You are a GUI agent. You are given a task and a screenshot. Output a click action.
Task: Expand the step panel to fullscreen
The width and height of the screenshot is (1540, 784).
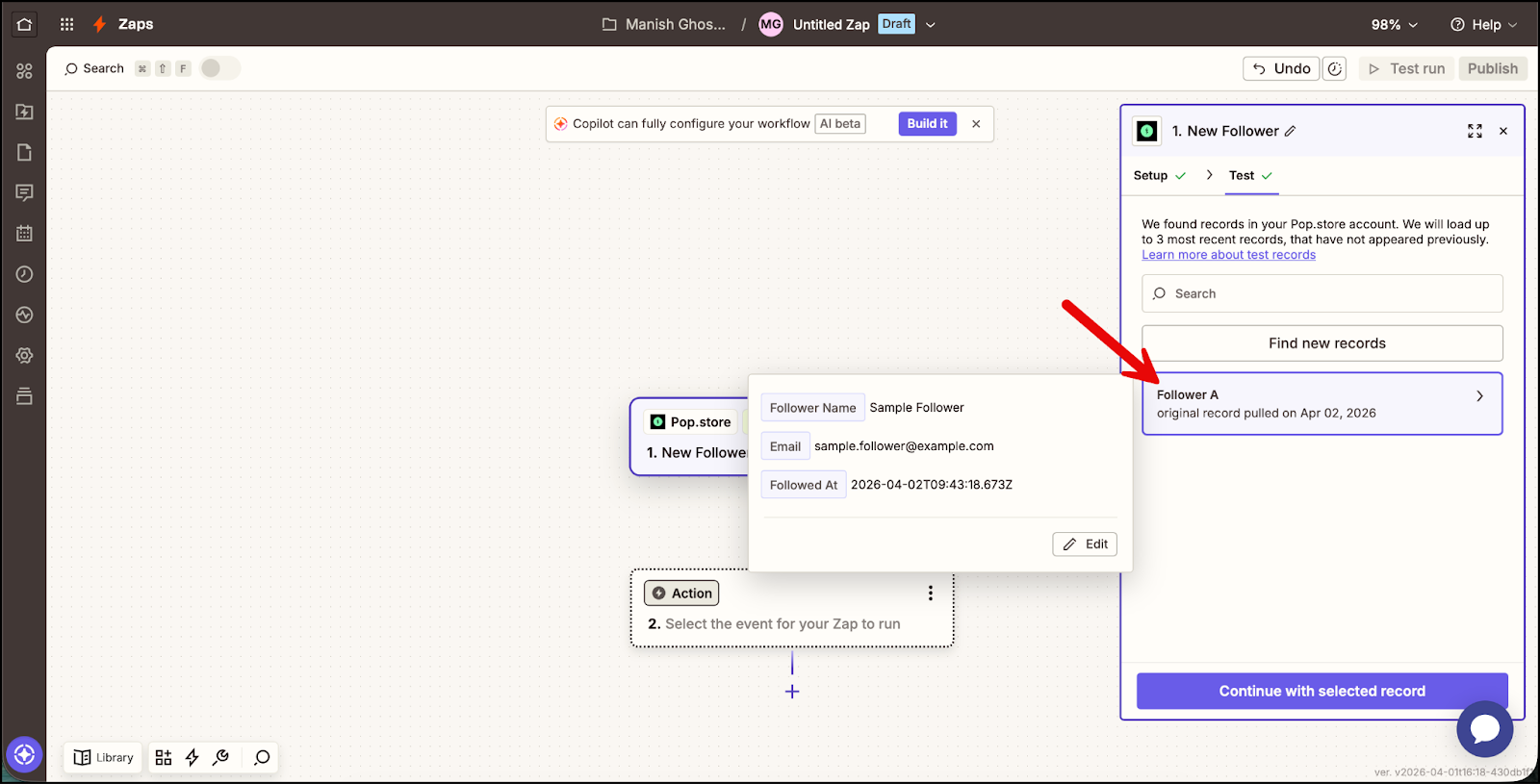1475,132
